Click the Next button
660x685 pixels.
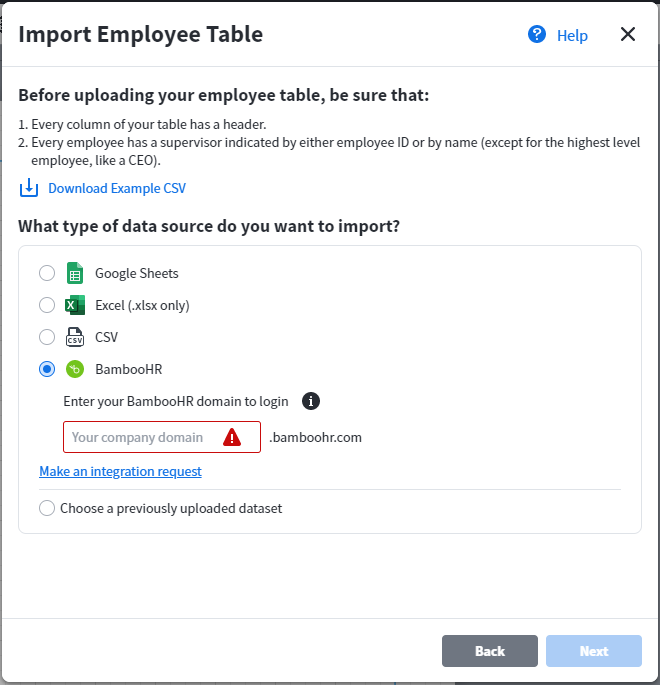(594, 651)
